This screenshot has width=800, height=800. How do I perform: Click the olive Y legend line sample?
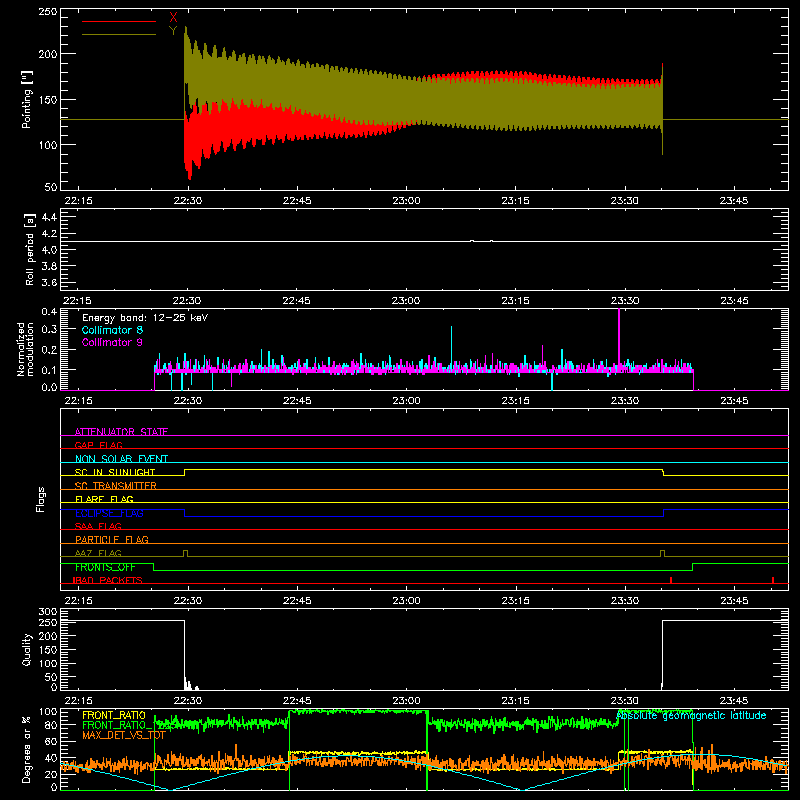pos(118,34)
